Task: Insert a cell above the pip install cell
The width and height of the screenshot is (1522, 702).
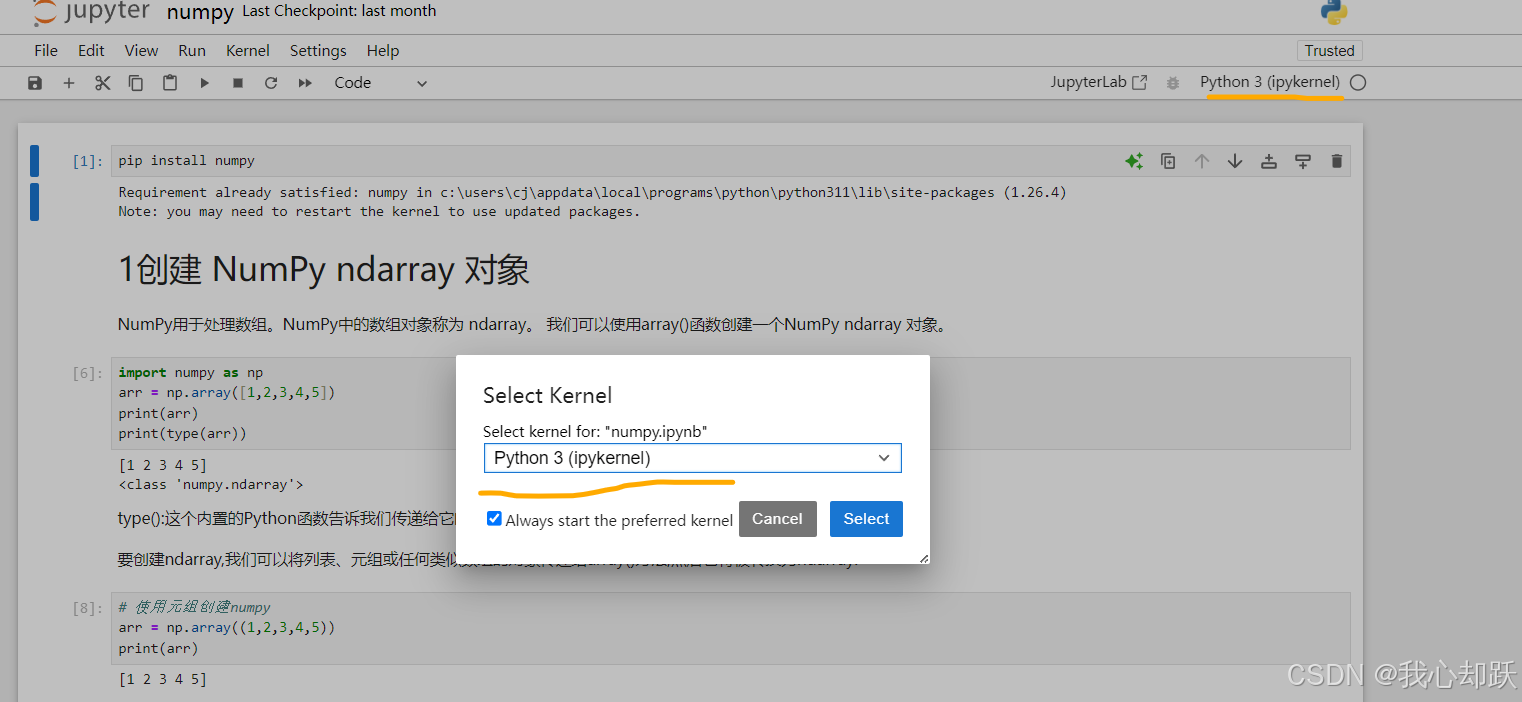Action: tap(1269, 161)
